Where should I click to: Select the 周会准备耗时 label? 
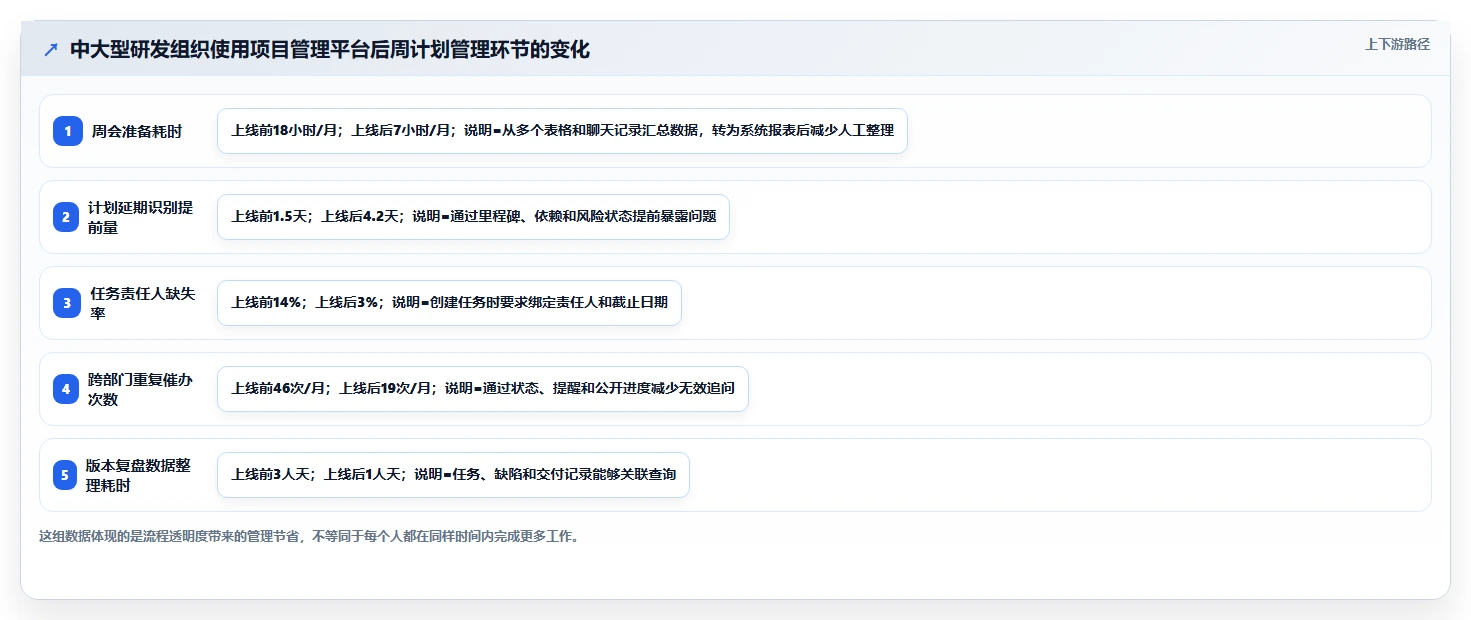[x=137, y=131]
